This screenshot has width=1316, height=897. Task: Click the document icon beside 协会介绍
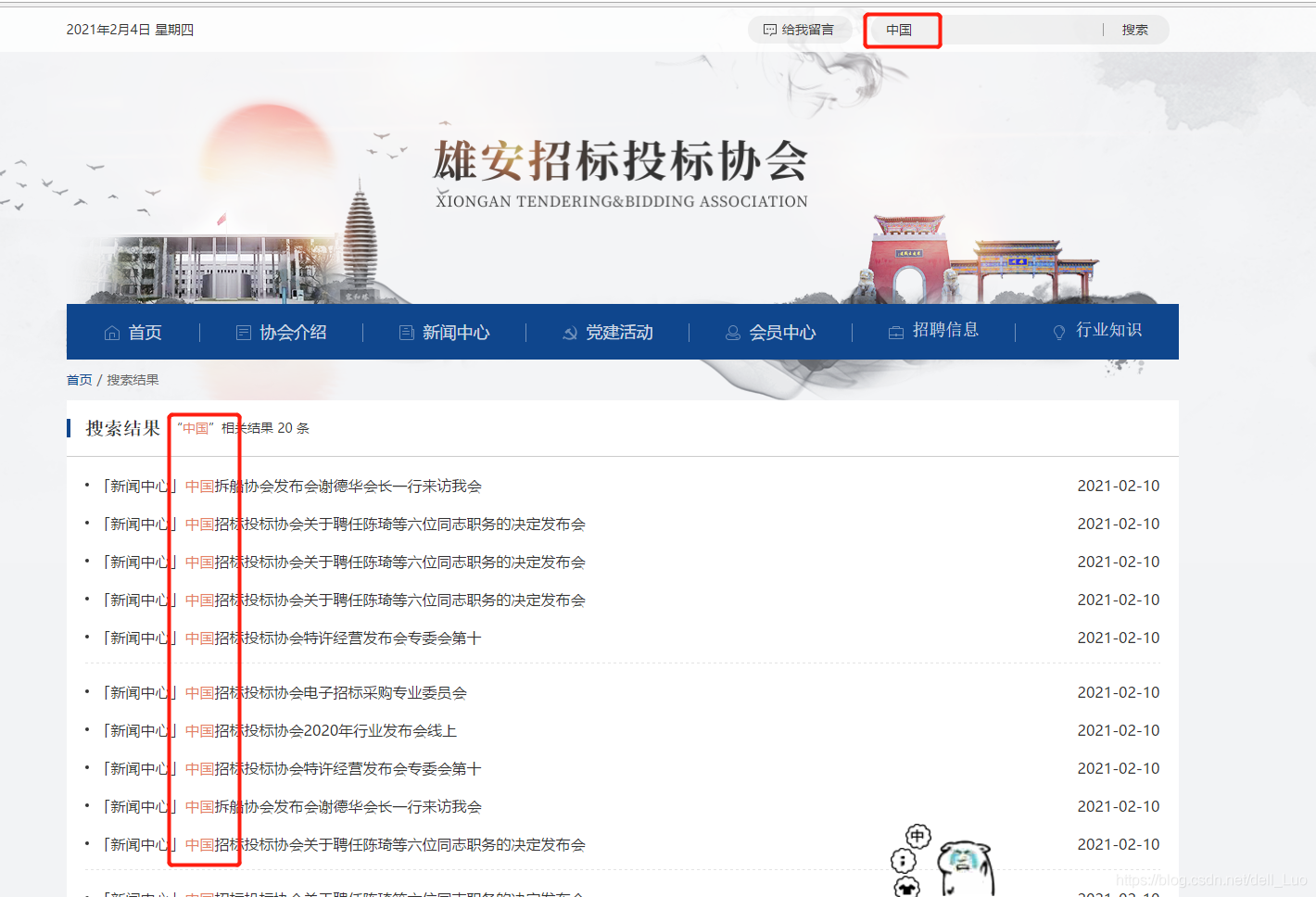coord(244,333)
